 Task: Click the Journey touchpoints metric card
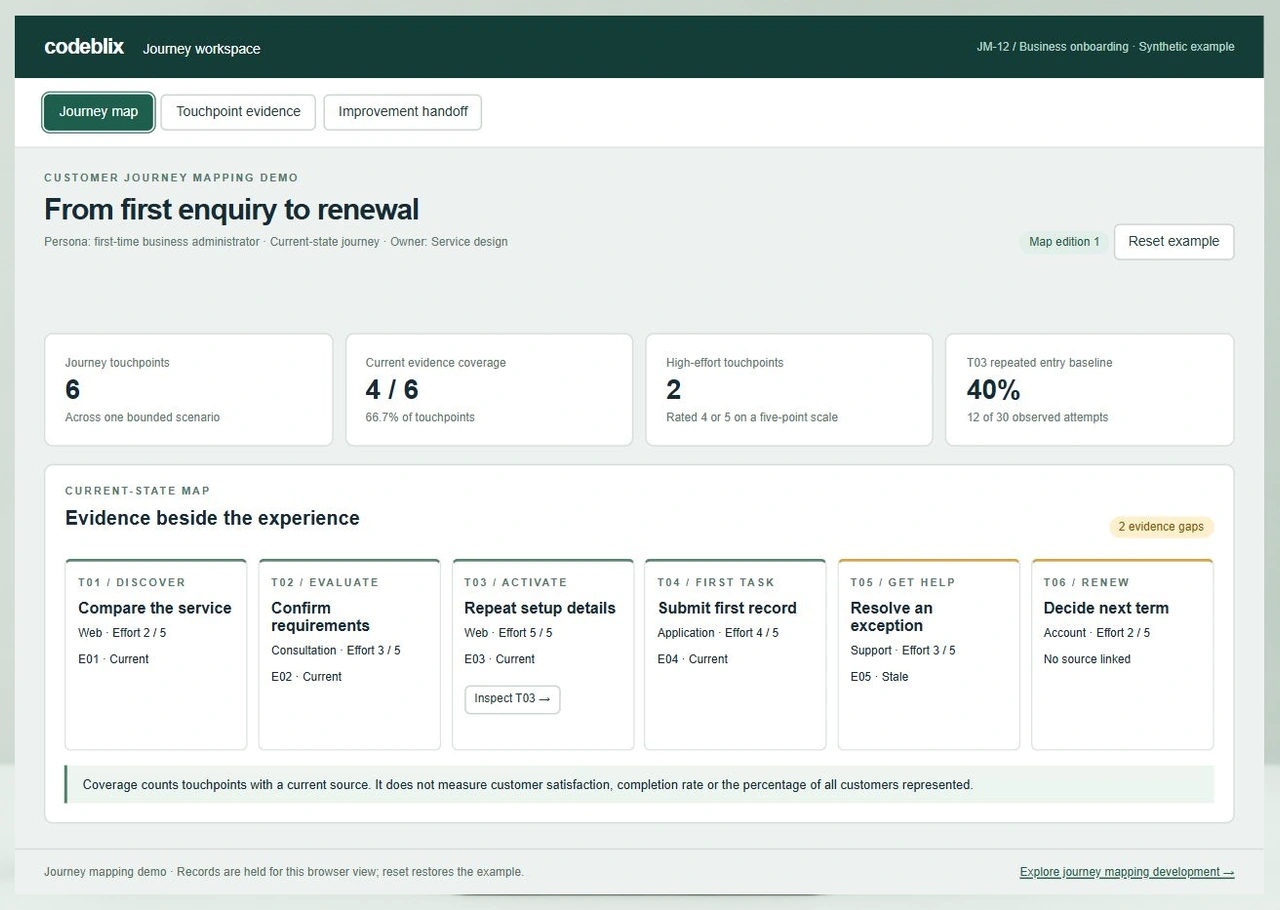point(189,390)
